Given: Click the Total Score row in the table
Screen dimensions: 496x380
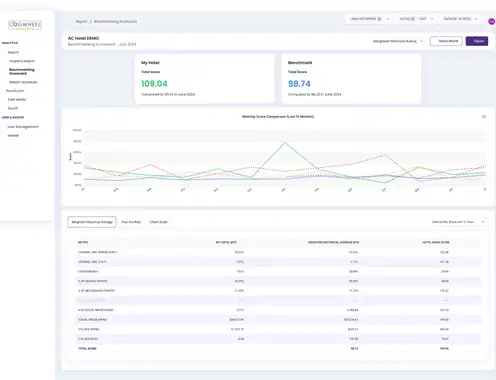Looking at the screenshot, I should (x=278, y=348).
